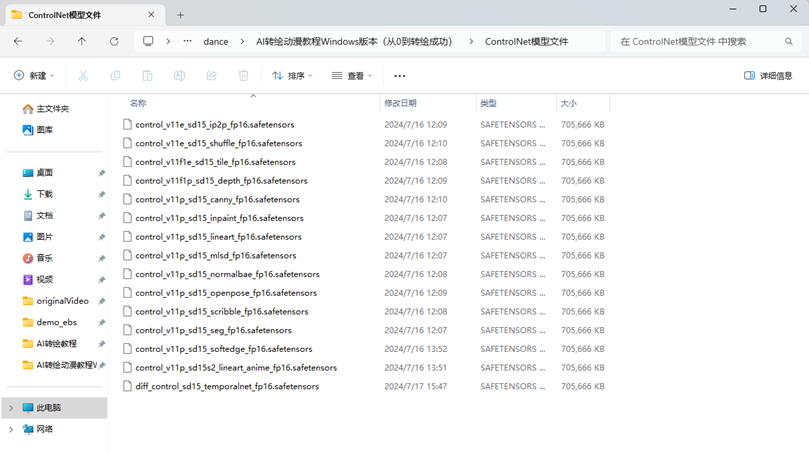Viewport: 809px width, 454px height.
Task: Open 文档 in the sidebar
Action: (x=38, y=216)
